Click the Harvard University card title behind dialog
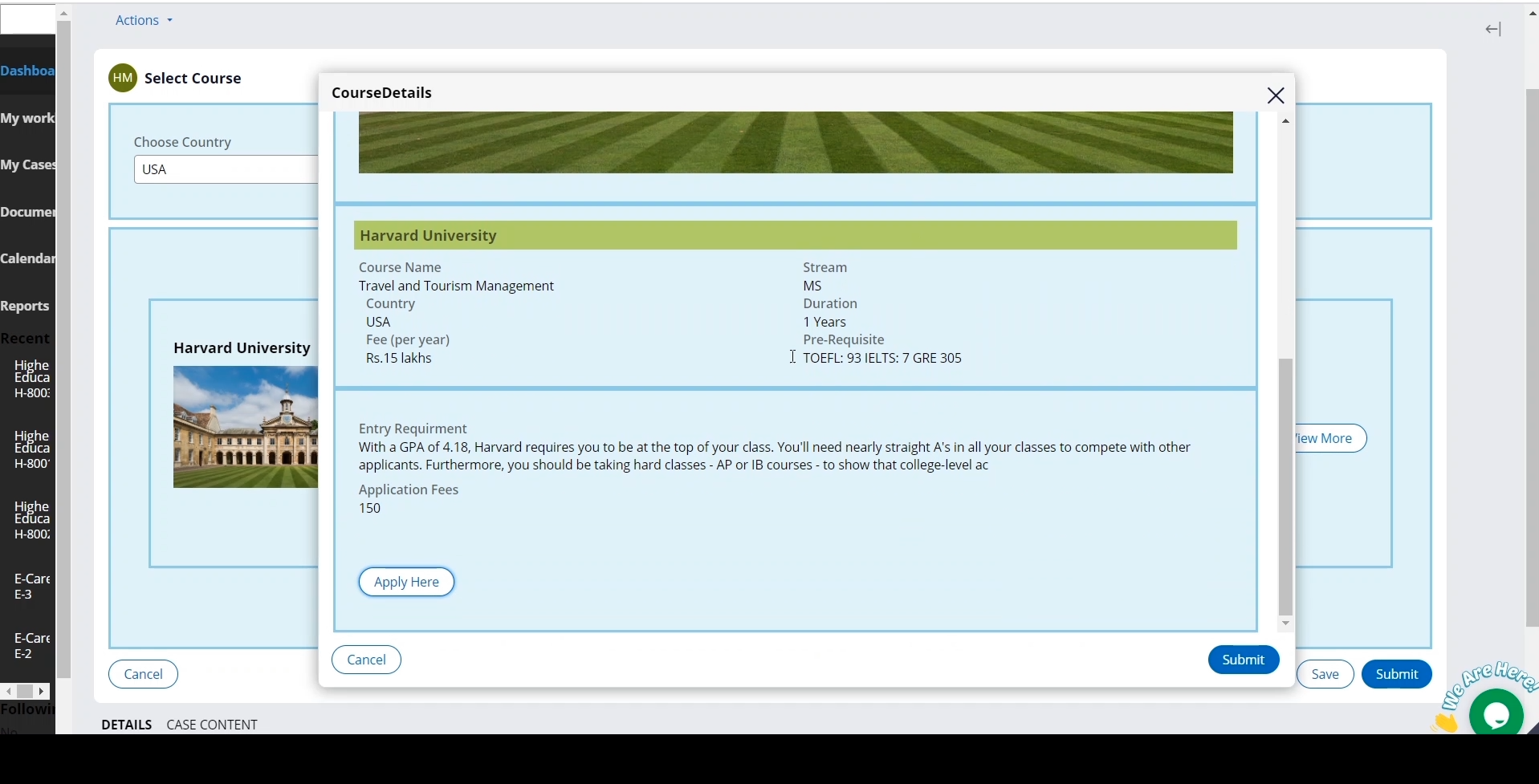This screenshot has width=1539, height=784. pyautogui.click(x=242, y=347)
